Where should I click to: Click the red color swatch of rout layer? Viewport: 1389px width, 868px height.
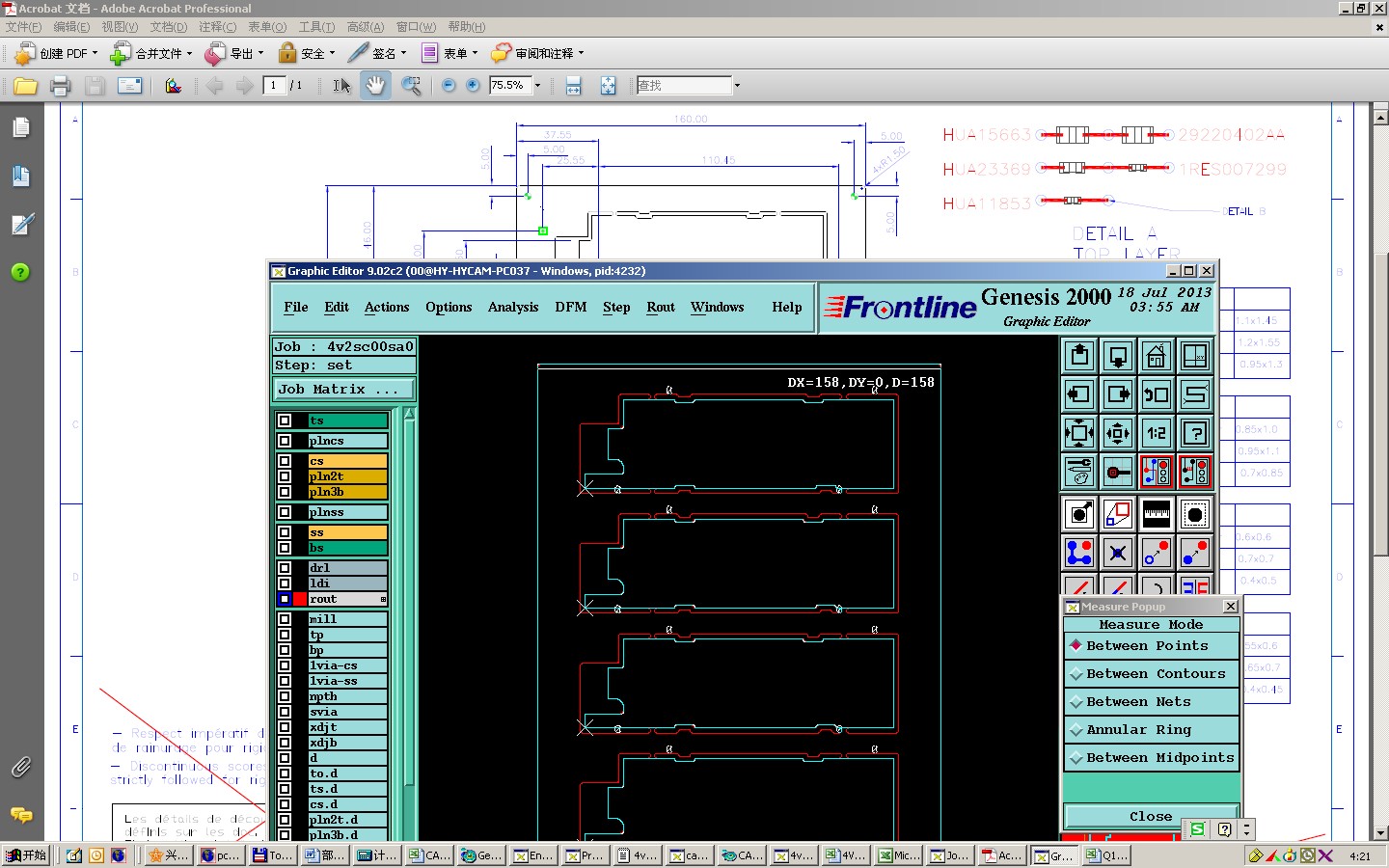pos(300,599)
